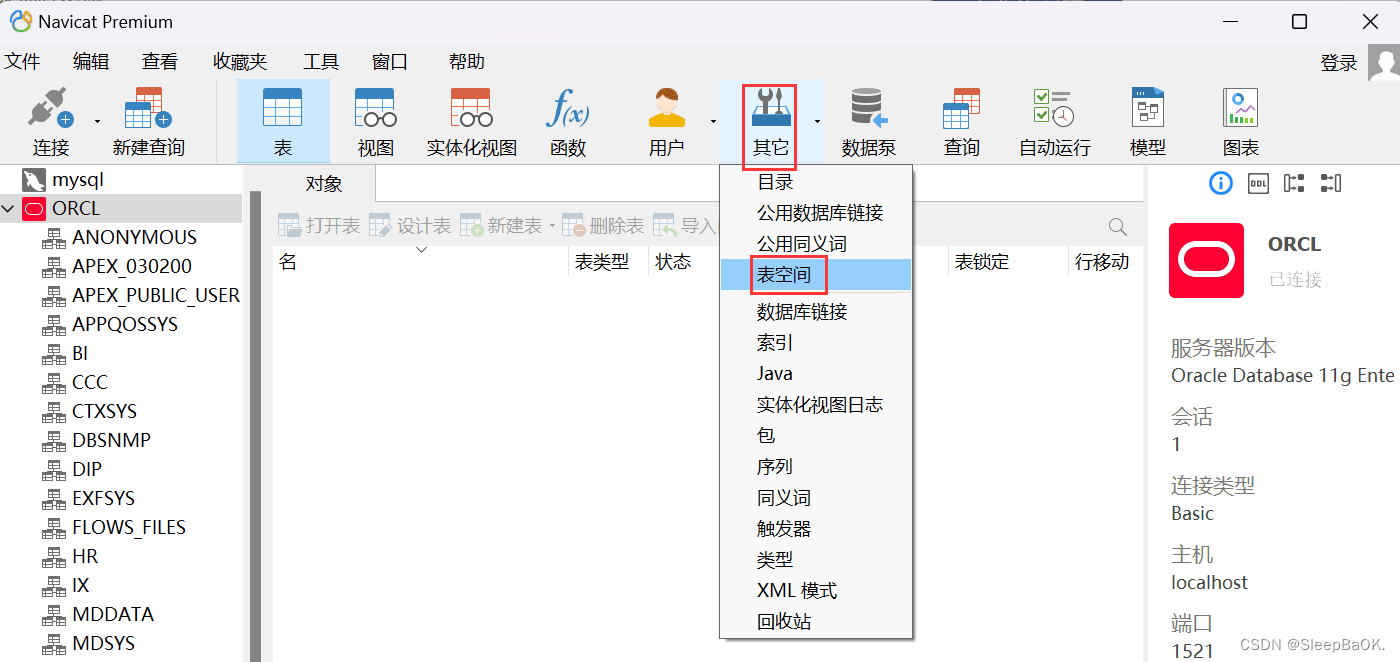The width and height of the screenshot is (1400, 662).
Task: Select the 查询 (Query) toolbar icon
Action: point(961,108)
